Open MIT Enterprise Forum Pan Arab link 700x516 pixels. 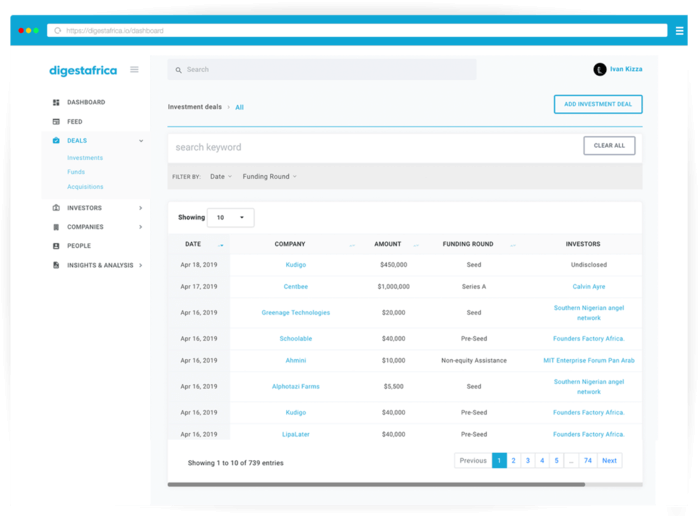[588, 360]
